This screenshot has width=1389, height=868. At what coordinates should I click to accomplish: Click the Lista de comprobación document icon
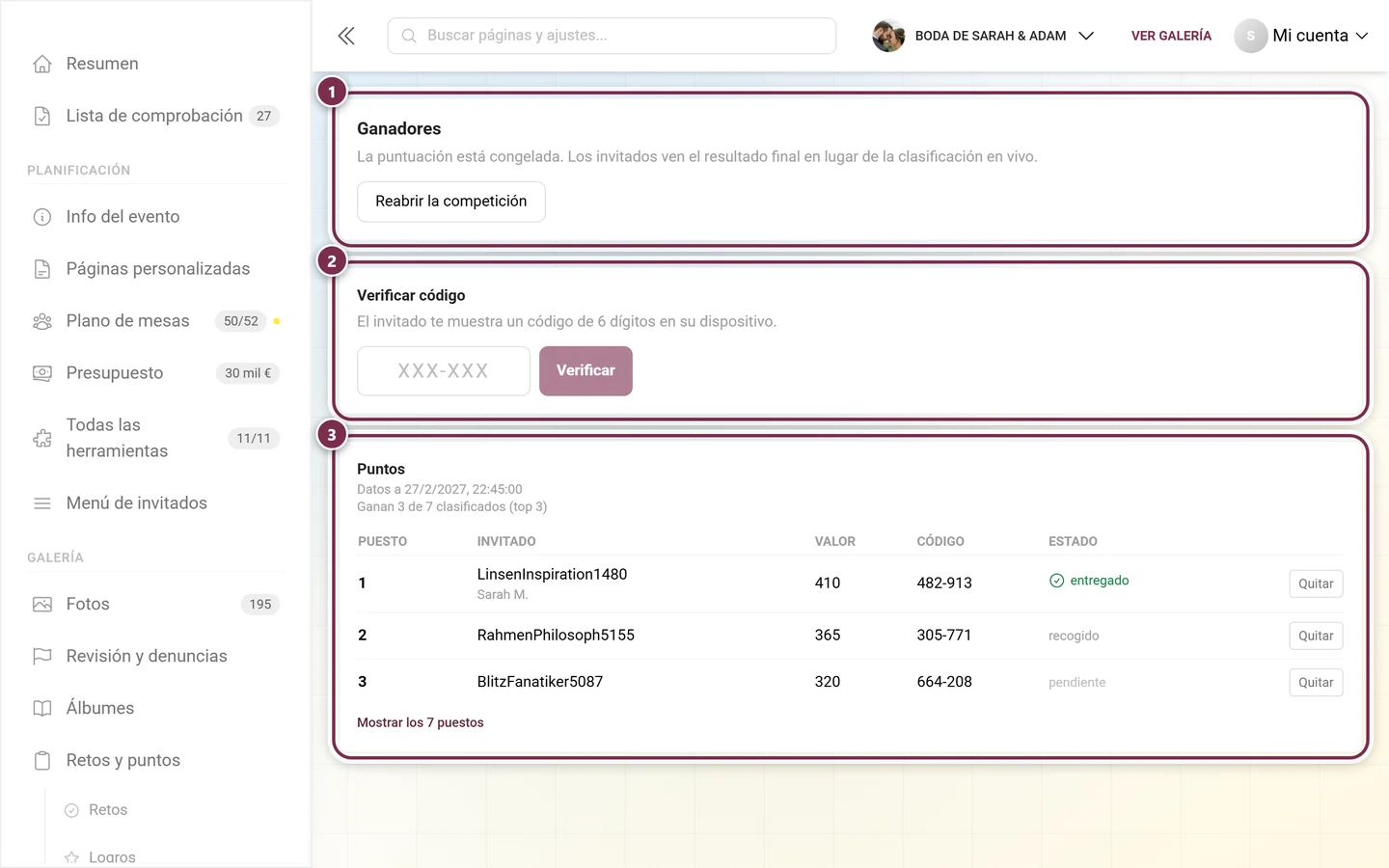click(42, 116)
